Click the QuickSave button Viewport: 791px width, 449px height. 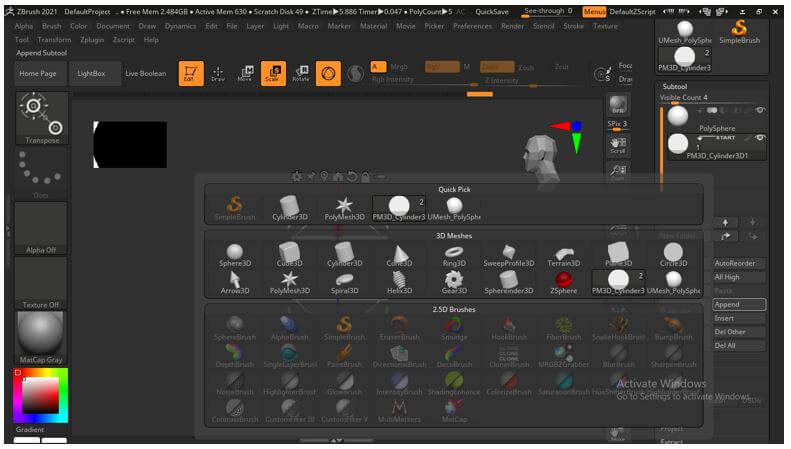click(x=492, y=12)
